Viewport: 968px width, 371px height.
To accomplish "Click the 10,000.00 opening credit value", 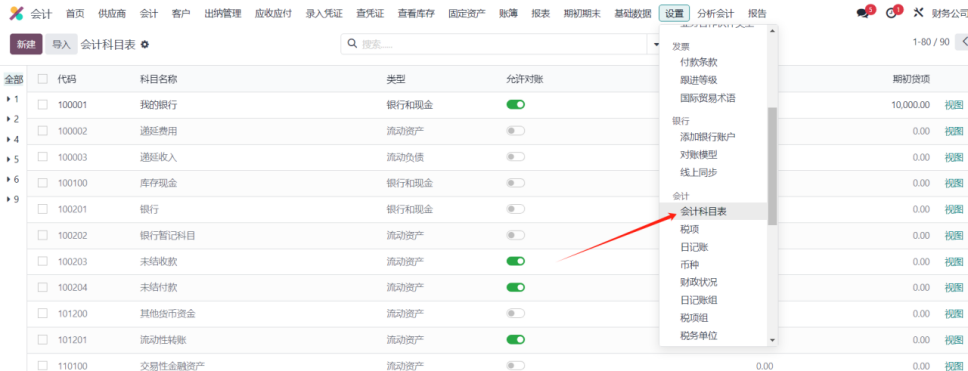I will [x=910, y=105].
